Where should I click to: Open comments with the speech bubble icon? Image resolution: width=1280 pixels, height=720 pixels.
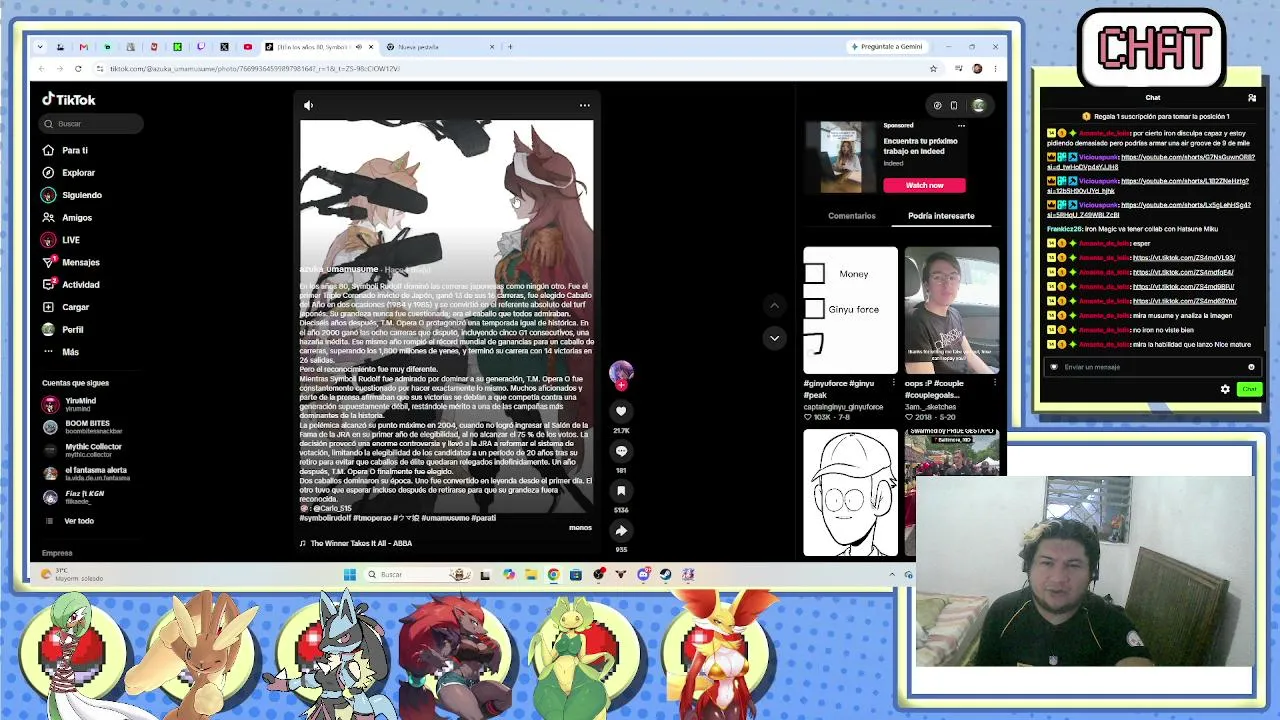click(621, 451)
